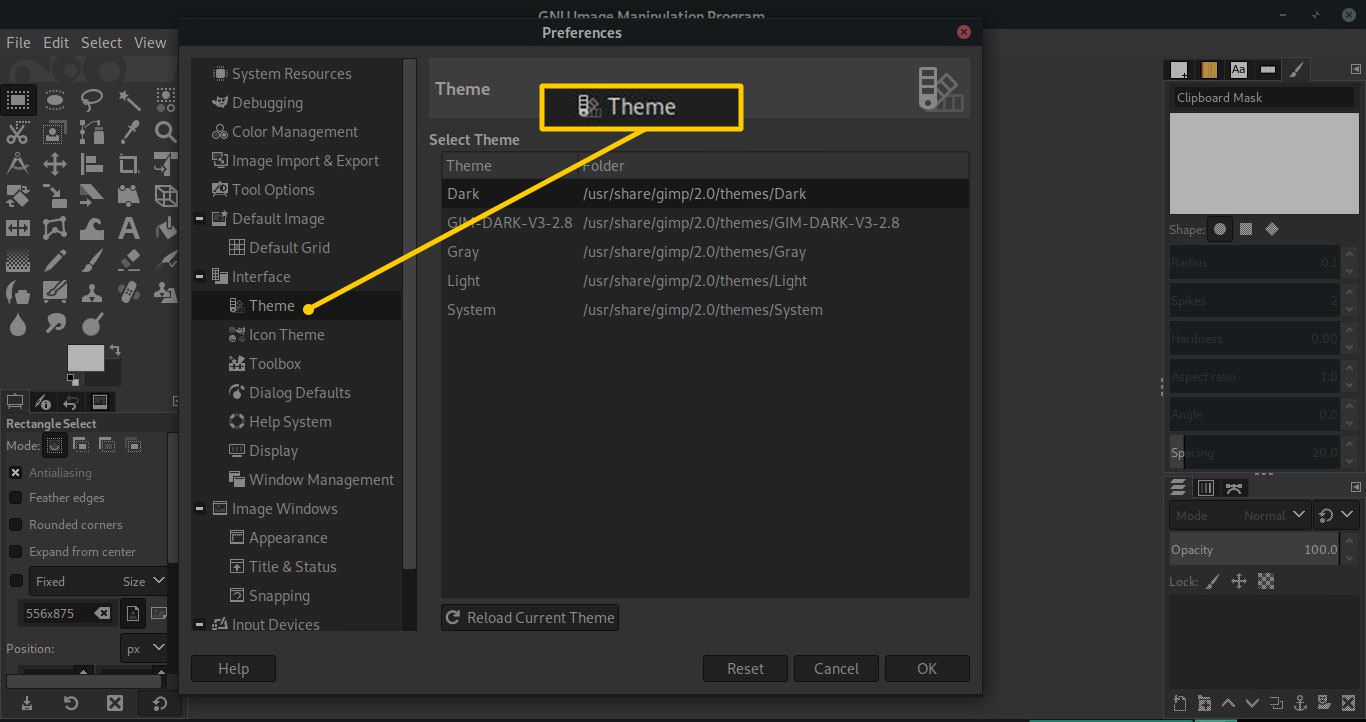This screenshot has width=1366, height=722.
Task: Open the Fixed Size dropdown
Action: pyautogui.click(x=98, y=581)
